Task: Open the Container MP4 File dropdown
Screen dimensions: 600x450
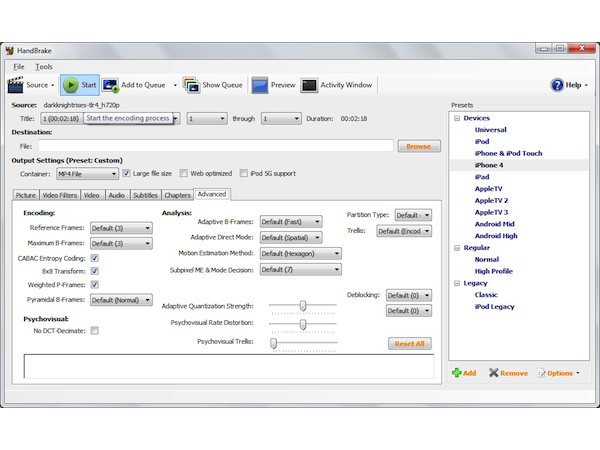Action: (x=87, y=174)
